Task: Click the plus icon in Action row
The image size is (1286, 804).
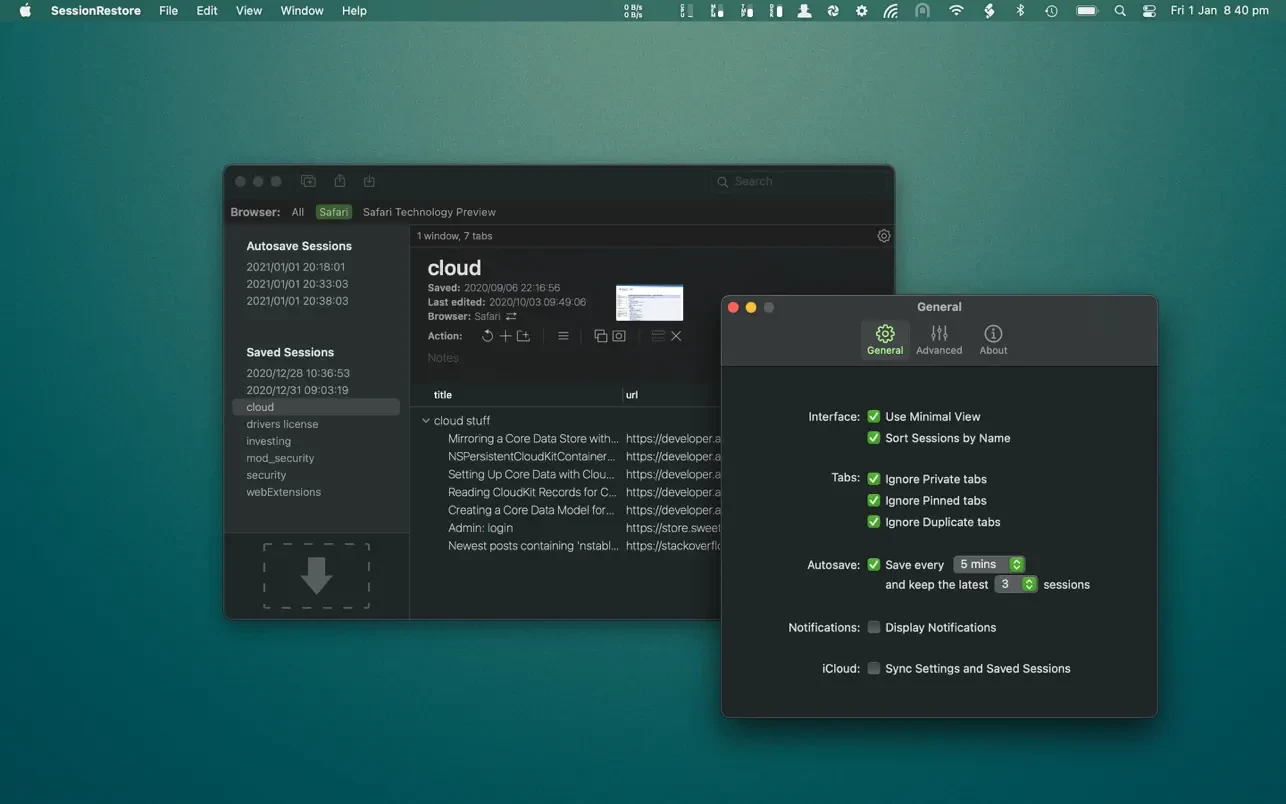Action: pos(505,336)
